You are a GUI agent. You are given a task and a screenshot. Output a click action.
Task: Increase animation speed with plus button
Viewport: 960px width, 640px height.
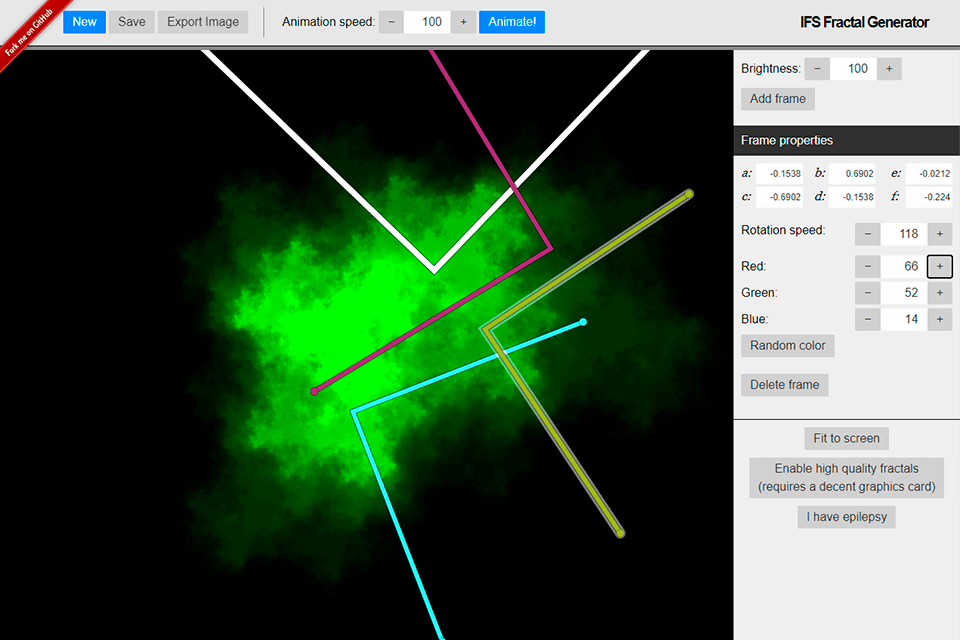[x=463, y=22]
